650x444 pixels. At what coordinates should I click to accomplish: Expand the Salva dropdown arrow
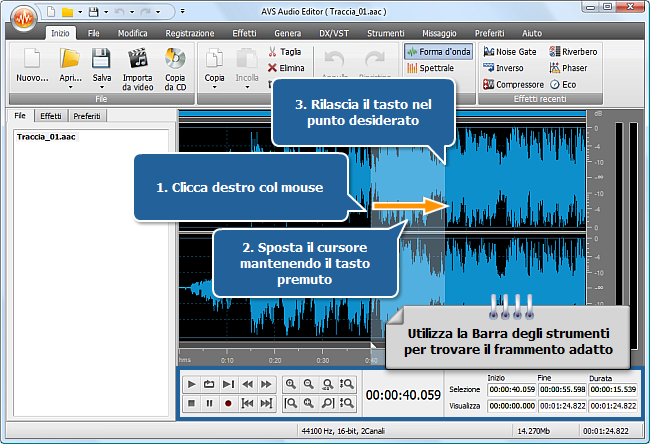click(102, 87)
